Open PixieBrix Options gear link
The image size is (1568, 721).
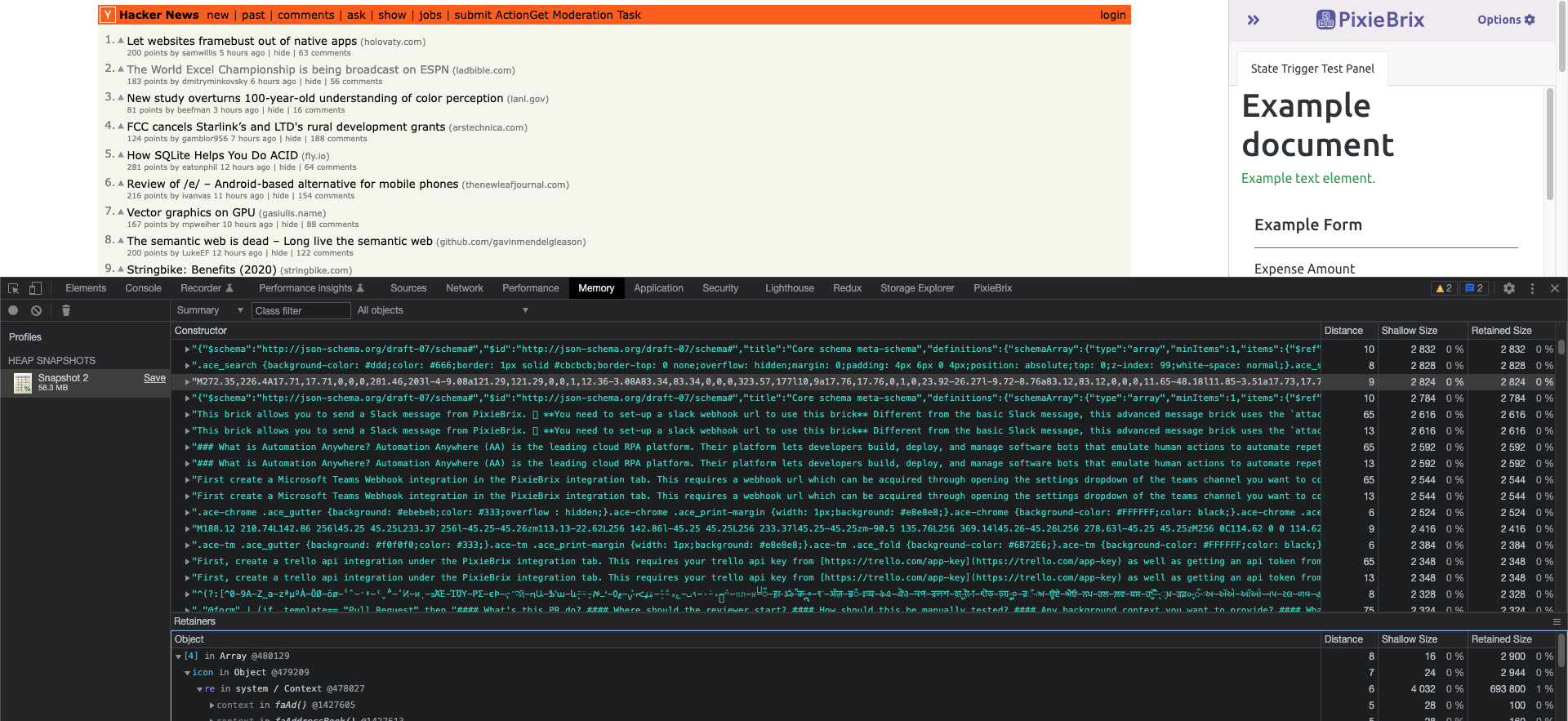click(1506, 20)
